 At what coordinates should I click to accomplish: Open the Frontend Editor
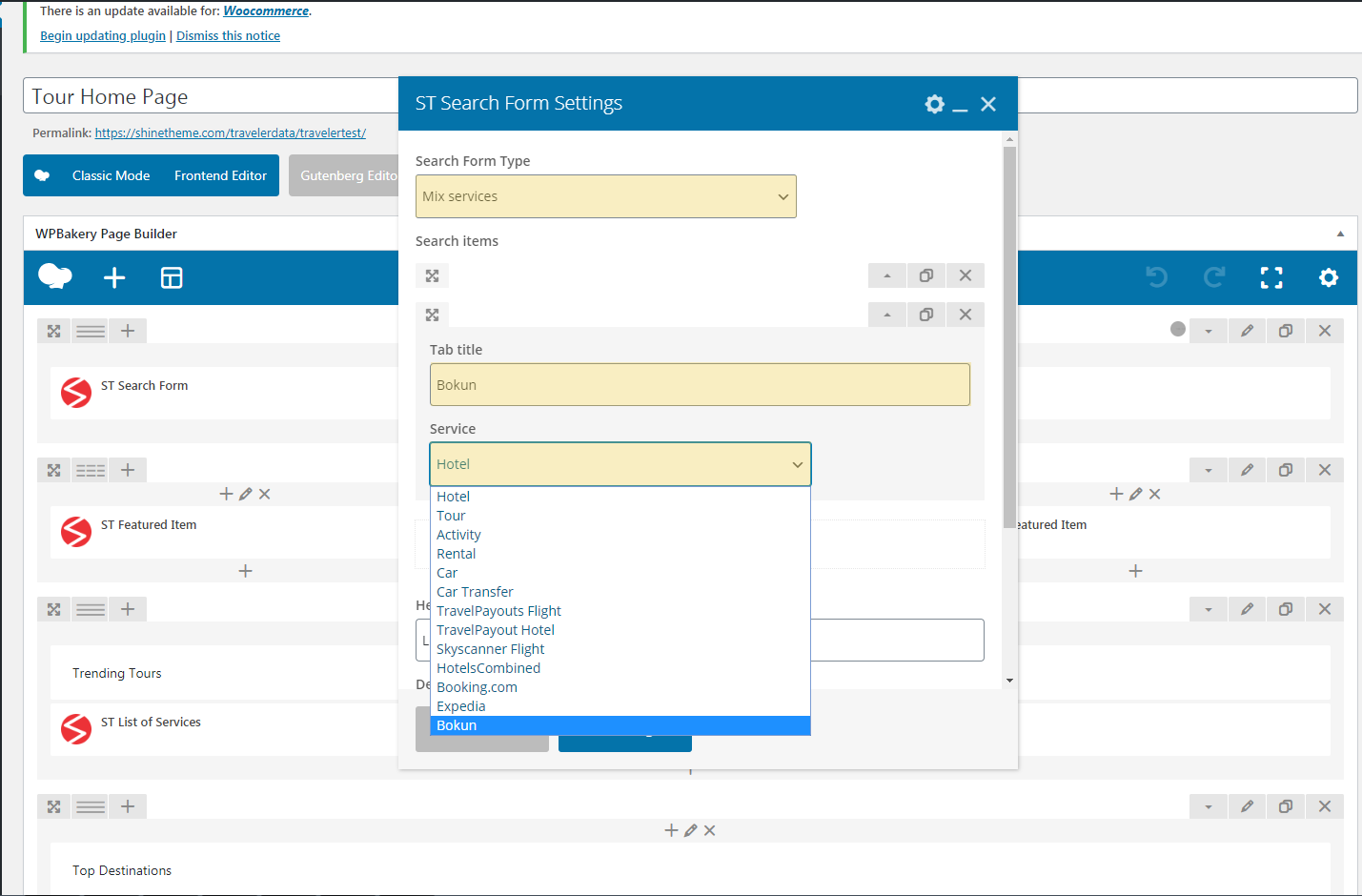(220, 175)
